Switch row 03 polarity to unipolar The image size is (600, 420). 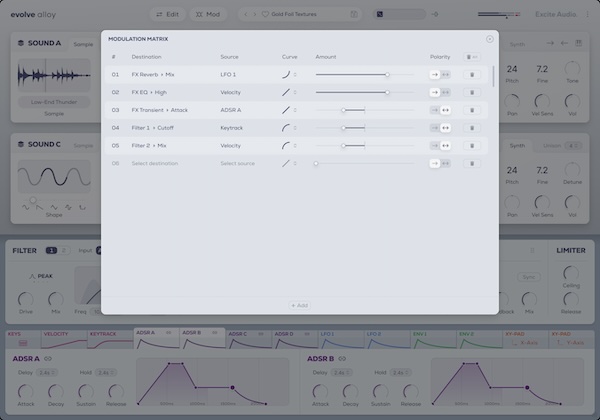[435, 110]
